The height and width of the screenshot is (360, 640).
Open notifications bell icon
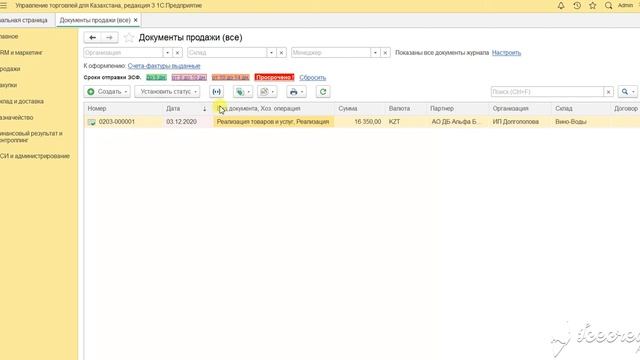pos(561,5)
